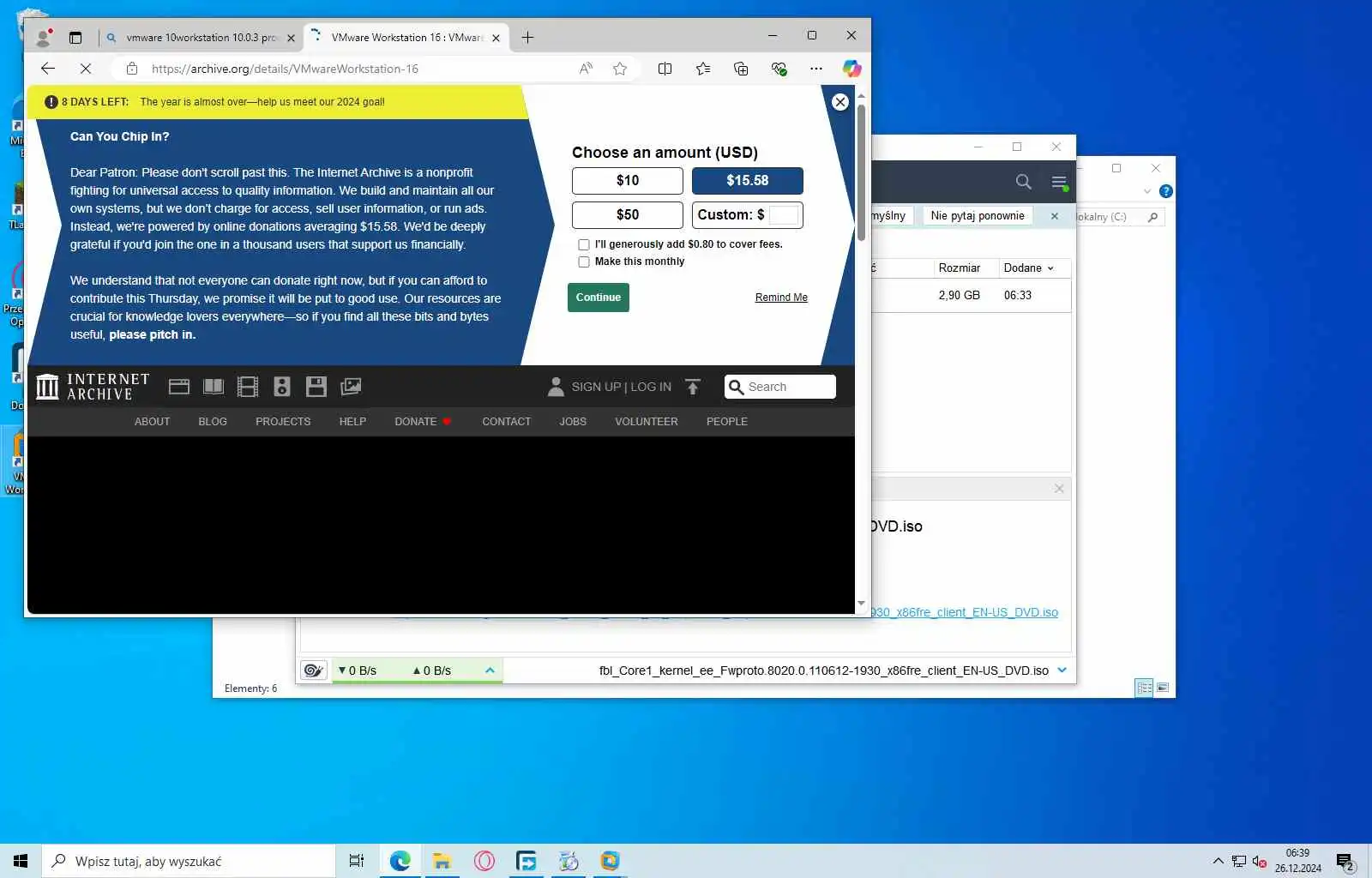The height and width of the screenshot is (878, 1372).
Task: Select the $15.58 donation amount
Action: point(748,181)
